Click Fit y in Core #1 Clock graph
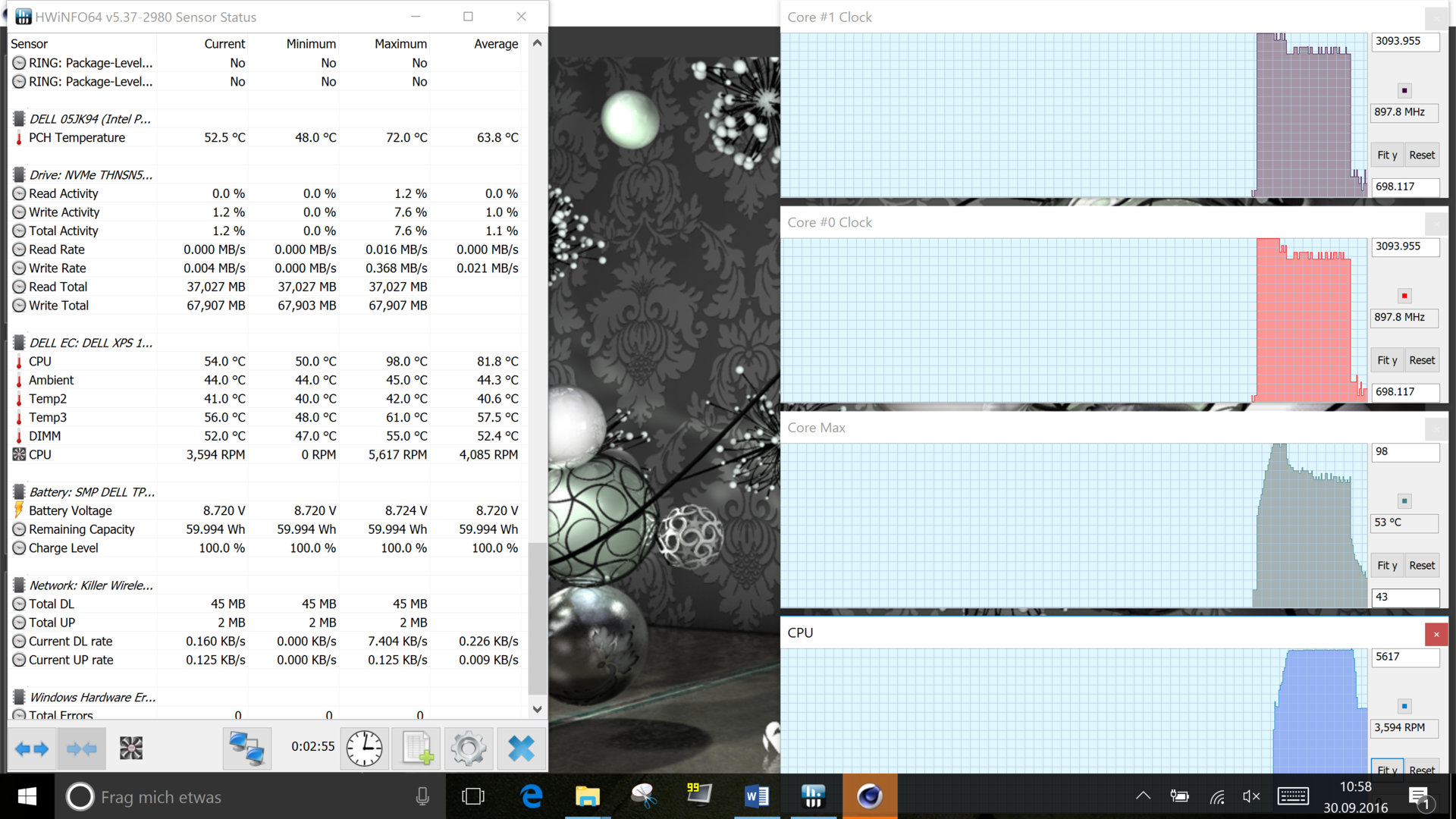 (1387, 155)
